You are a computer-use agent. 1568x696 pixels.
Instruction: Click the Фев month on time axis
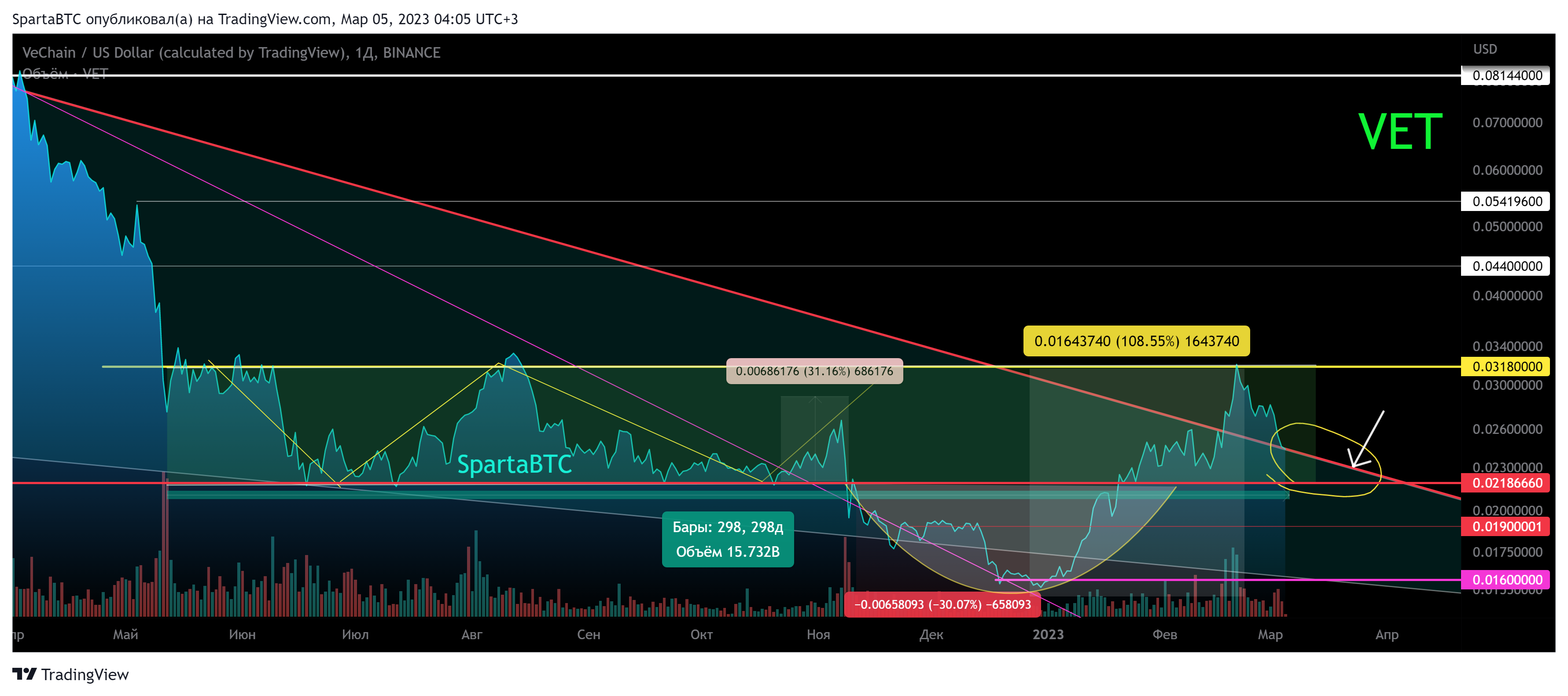tap(1164, 634)
